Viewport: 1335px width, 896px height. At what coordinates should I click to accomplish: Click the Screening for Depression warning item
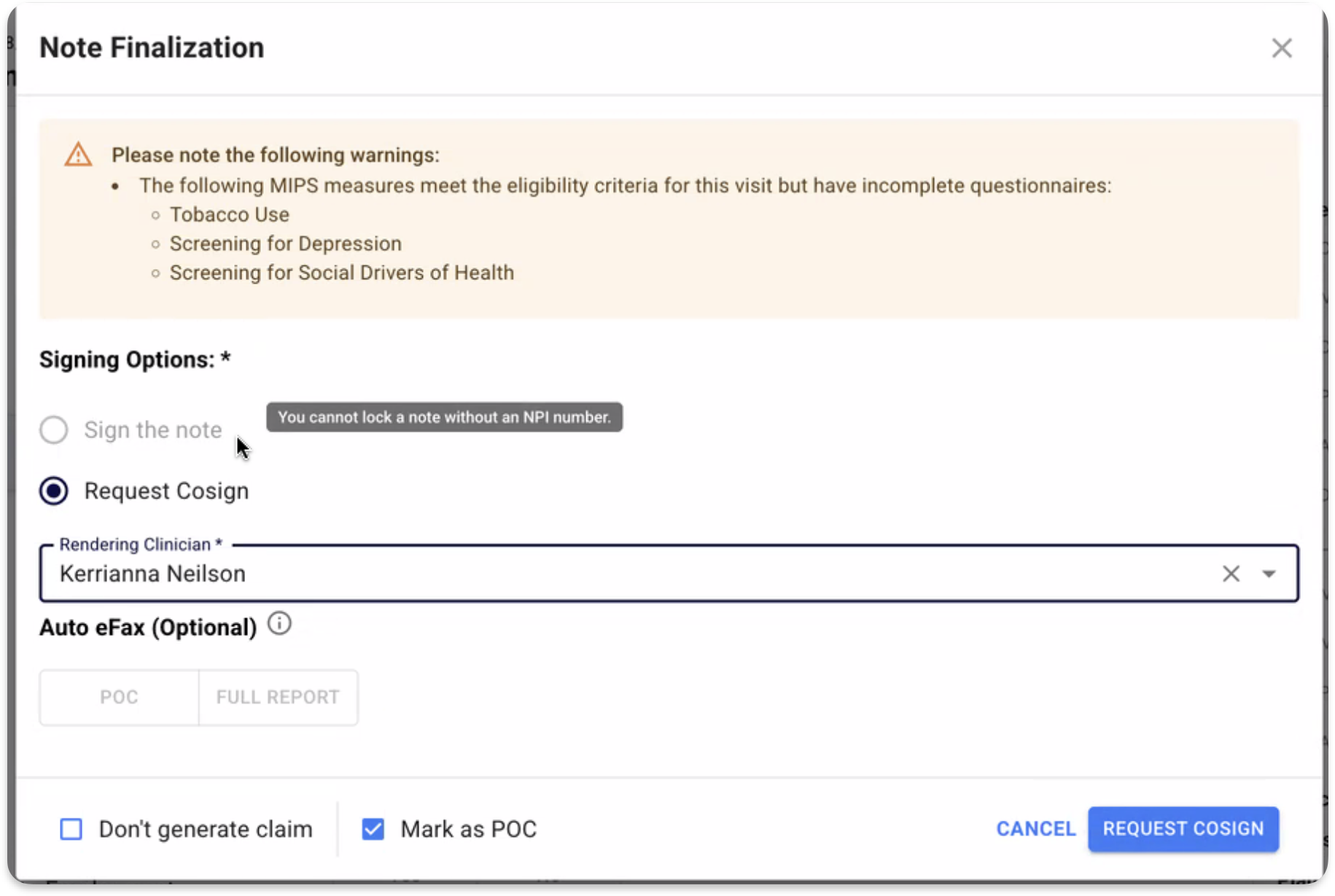click(285, 244)
